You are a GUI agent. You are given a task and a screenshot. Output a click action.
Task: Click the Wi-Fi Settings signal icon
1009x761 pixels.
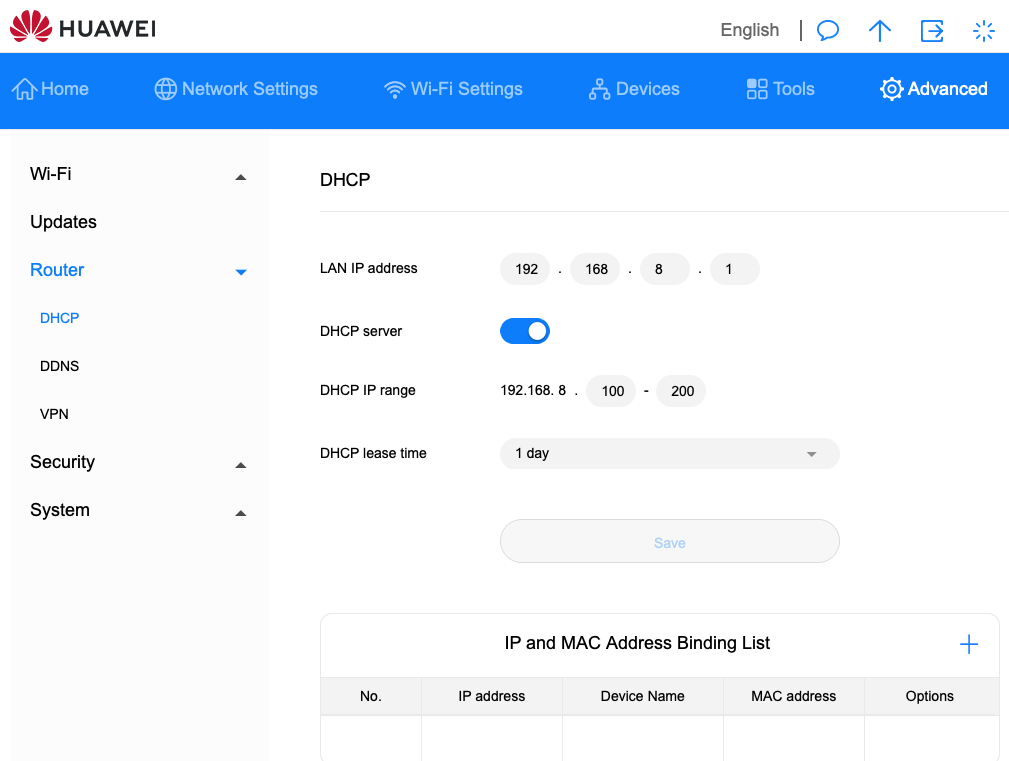tap(394, 89)
